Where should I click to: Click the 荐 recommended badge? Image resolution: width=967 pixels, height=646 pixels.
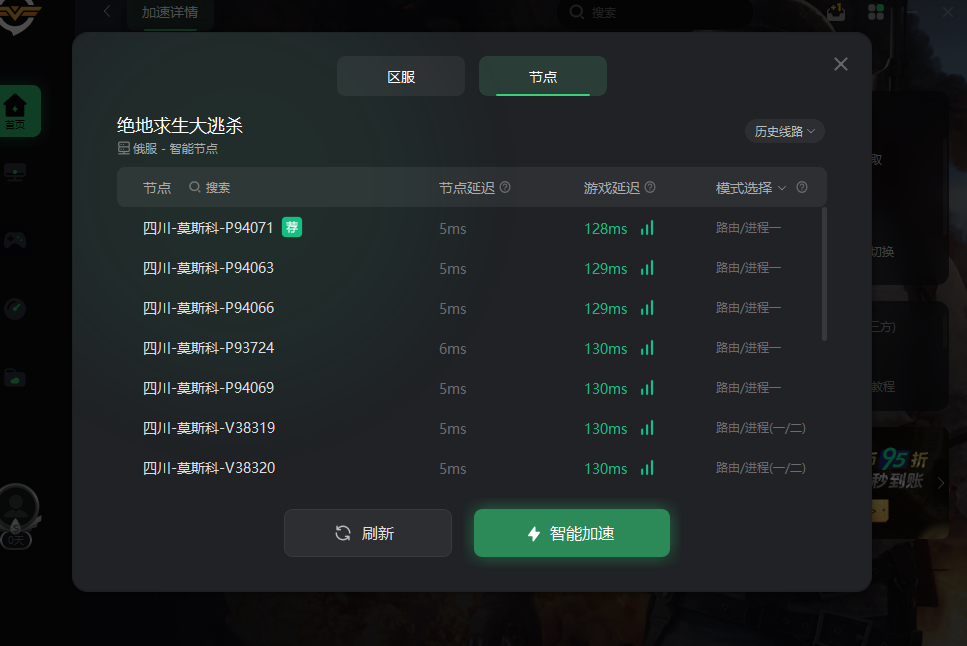292,227
